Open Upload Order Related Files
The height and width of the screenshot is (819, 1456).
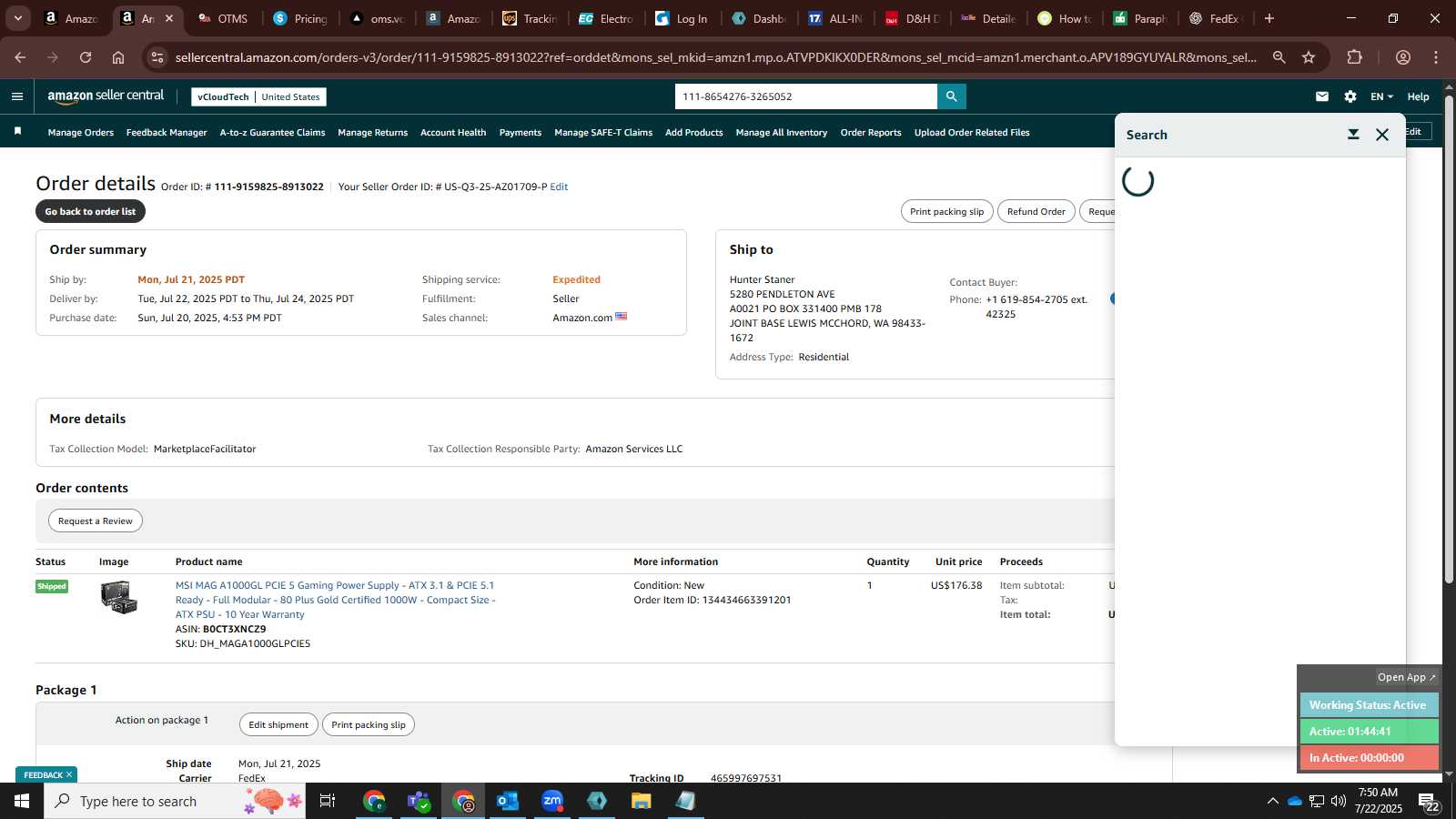[x=972, y=133]
